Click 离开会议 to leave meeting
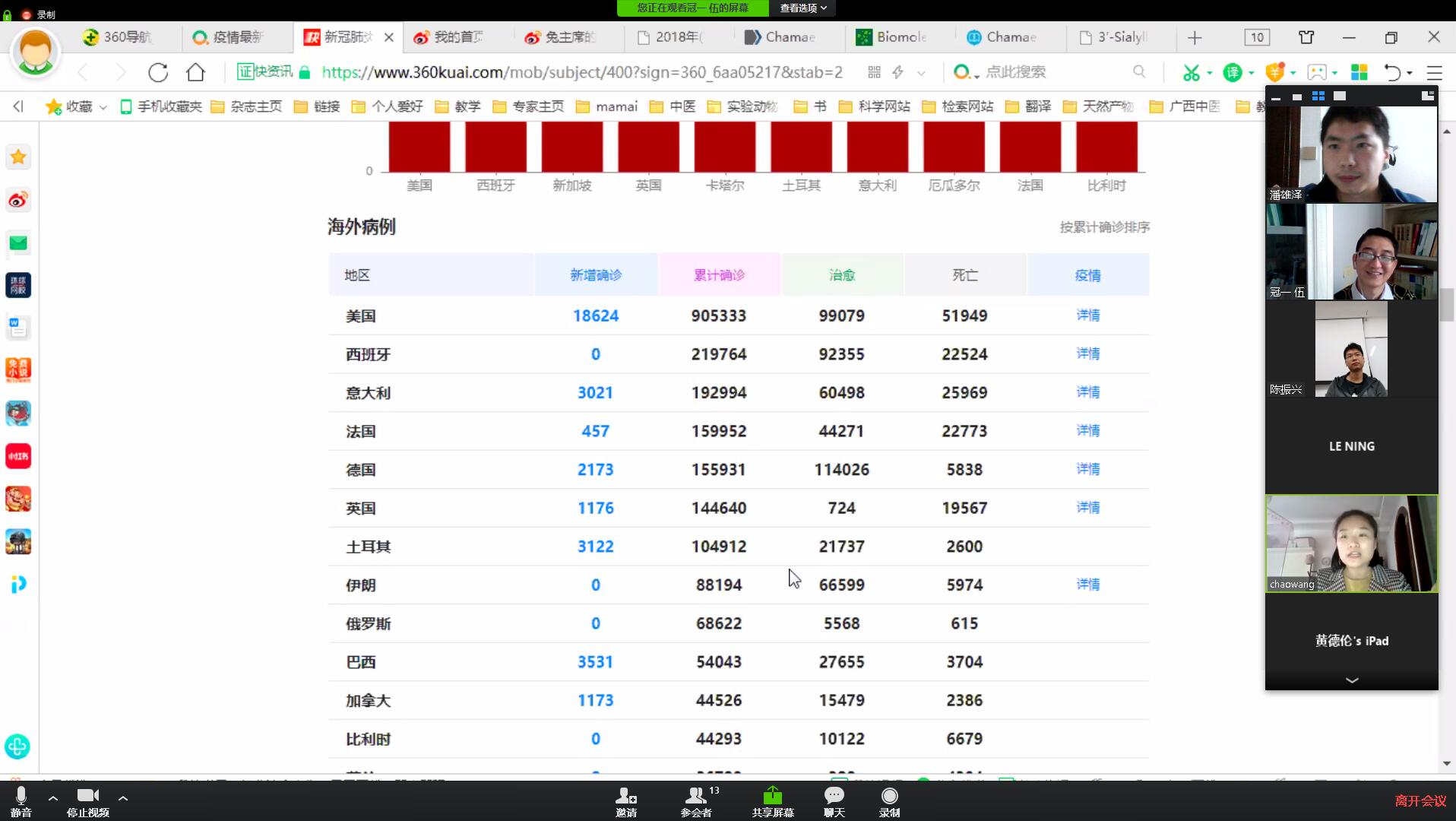 click(1420, 800)
